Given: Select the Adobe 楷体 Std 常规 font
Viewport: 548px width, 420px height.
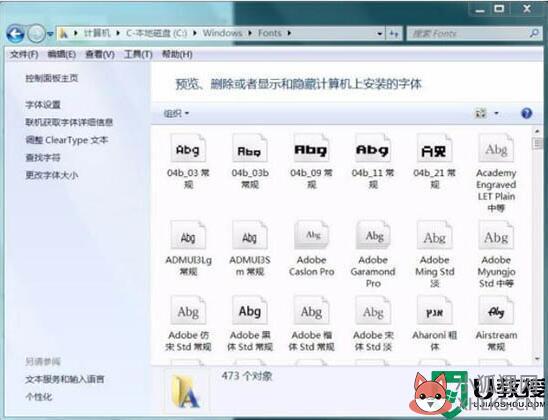Looking at the screenshot, I should 311,311.
